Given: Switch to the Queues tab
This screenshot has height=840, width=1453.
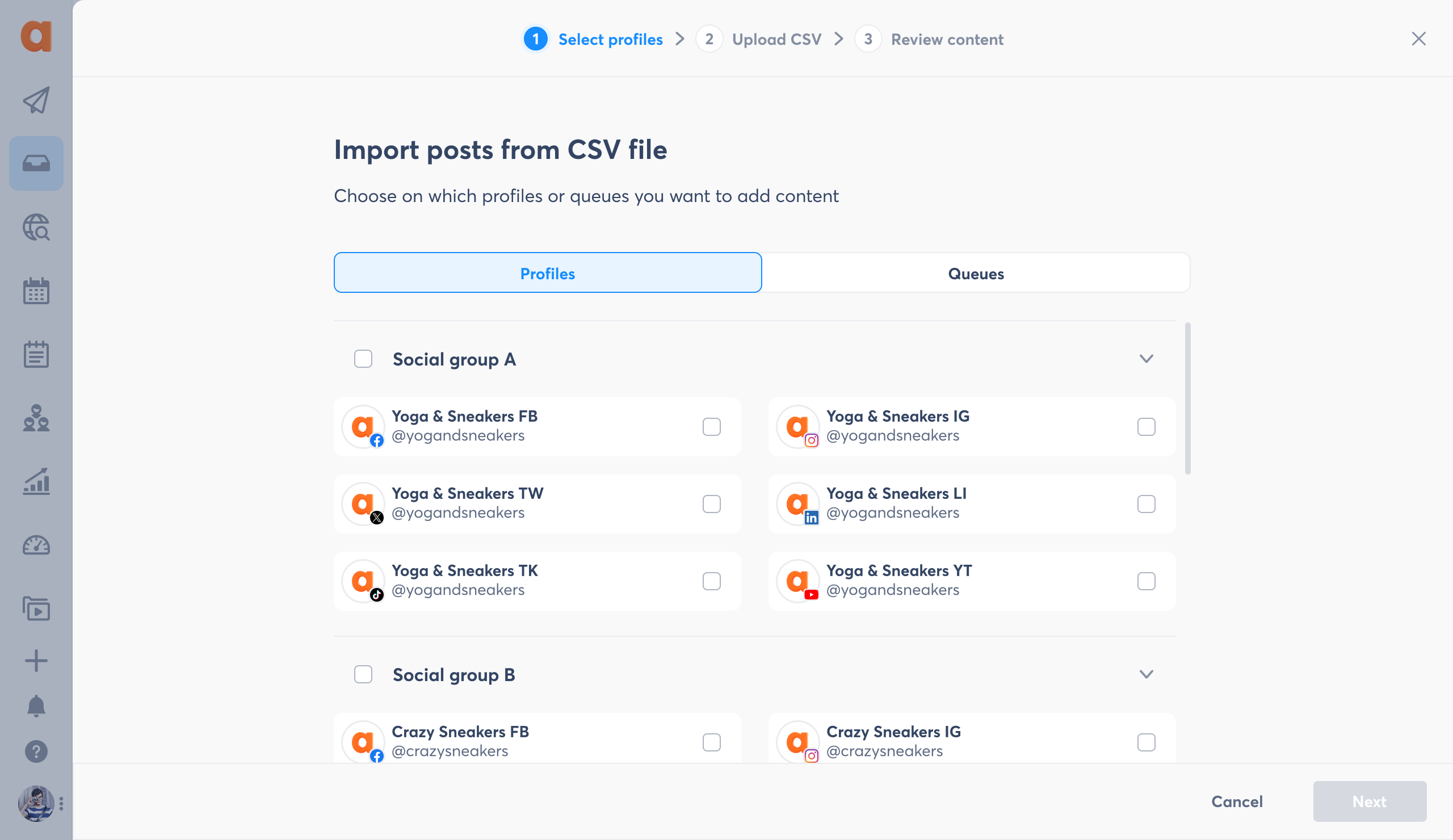Looking at the screenshot, I should 976,273.
